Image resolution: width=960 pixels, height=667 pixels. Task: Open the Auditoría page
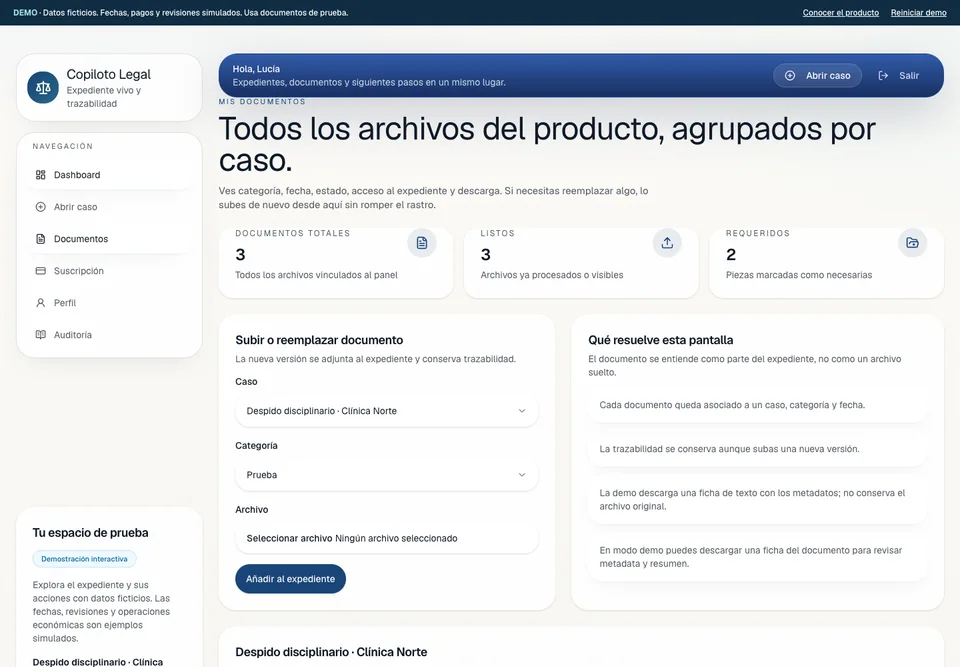[110, 334]
